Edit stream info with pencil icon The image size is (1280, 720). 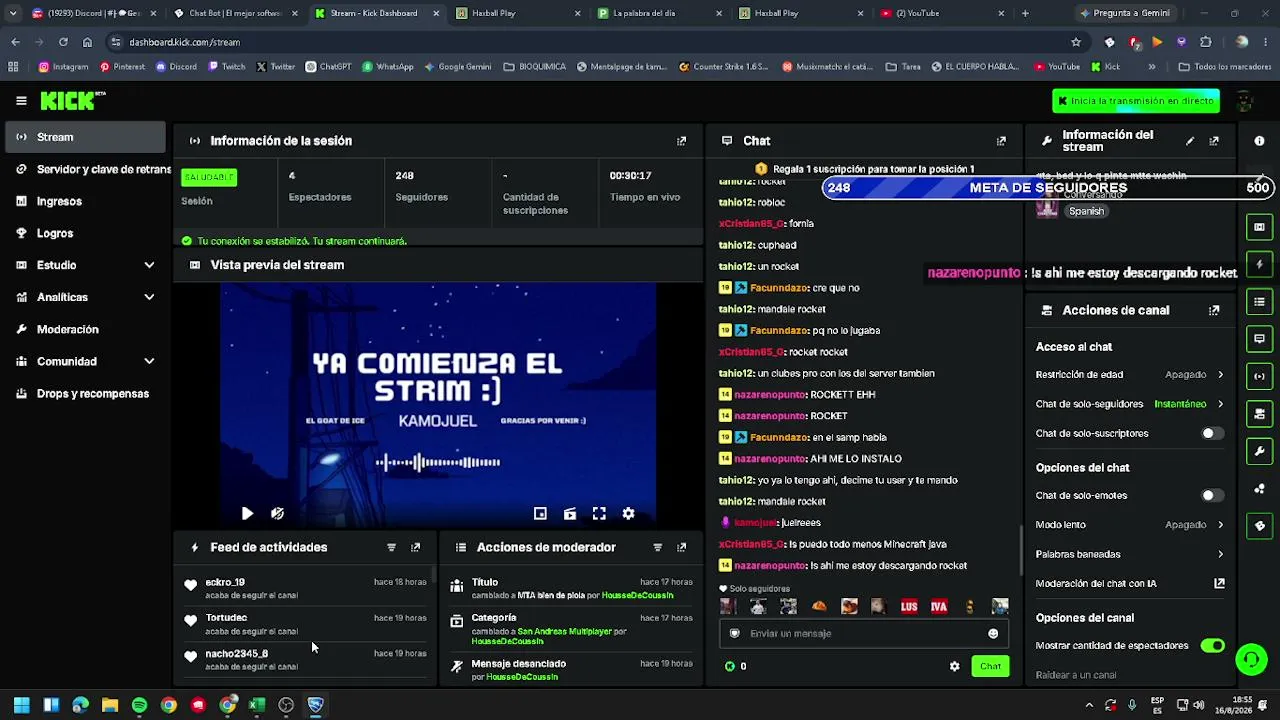pos(1190,141)
